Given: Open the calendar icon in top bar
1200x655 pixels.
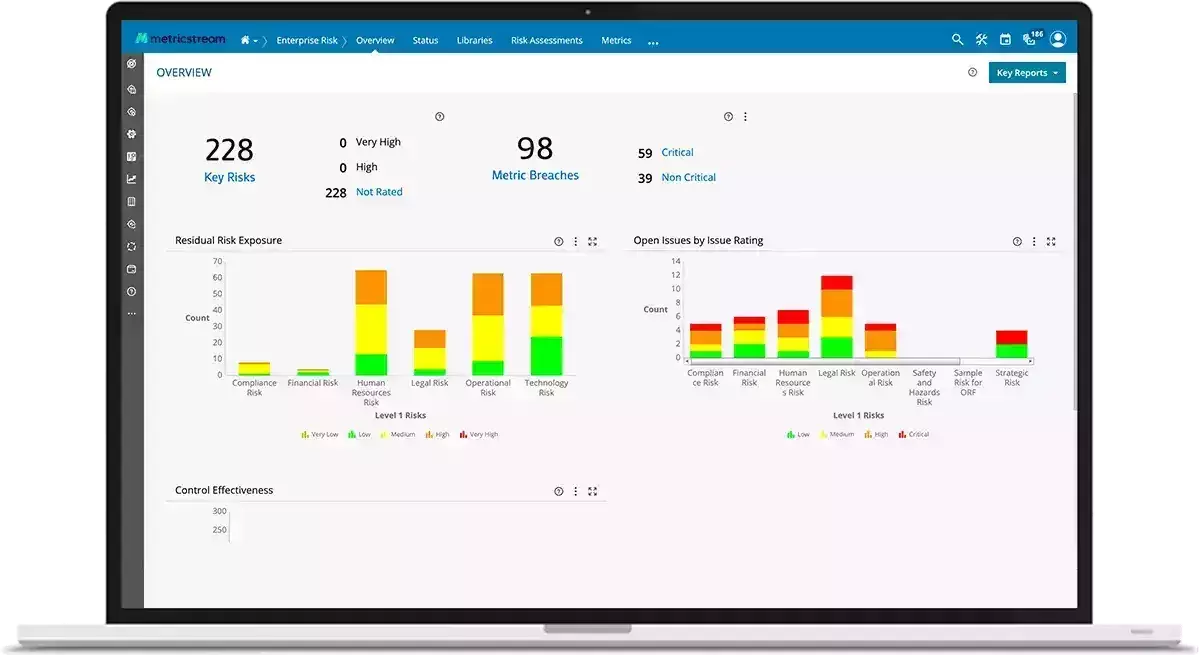Looking at the screenshot, I should [x=1005, y=40].
